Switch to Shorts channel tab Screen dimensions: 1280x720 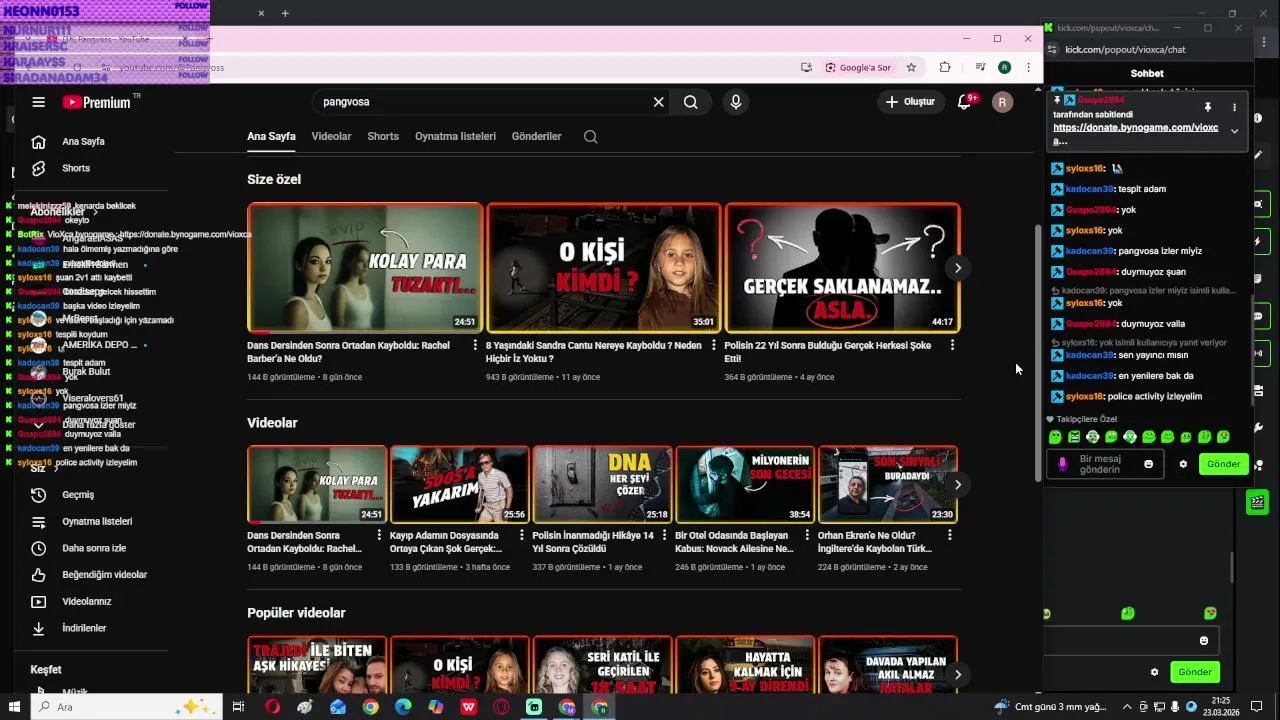tap(383, 136)
